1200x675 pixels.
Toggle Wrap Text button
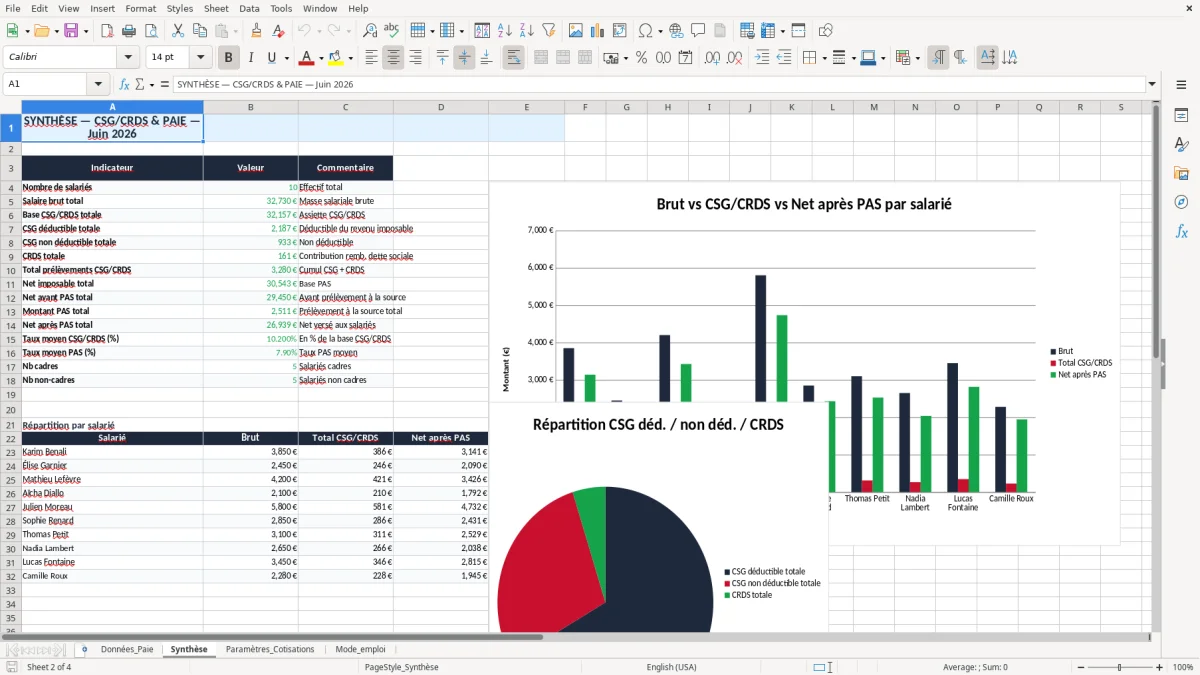tap(513, 58)
